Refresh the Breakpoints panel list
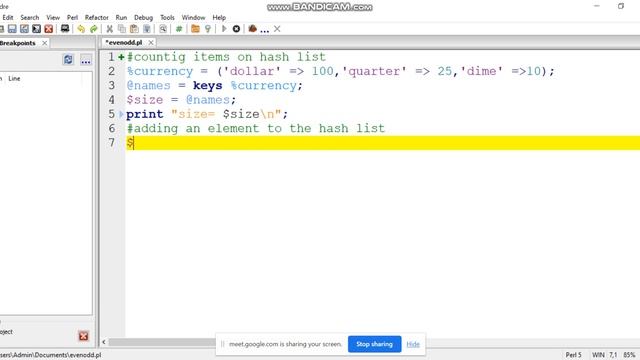The height and width of the screenshot is (360, 640). pyautogui.click(x=68, y=60)
